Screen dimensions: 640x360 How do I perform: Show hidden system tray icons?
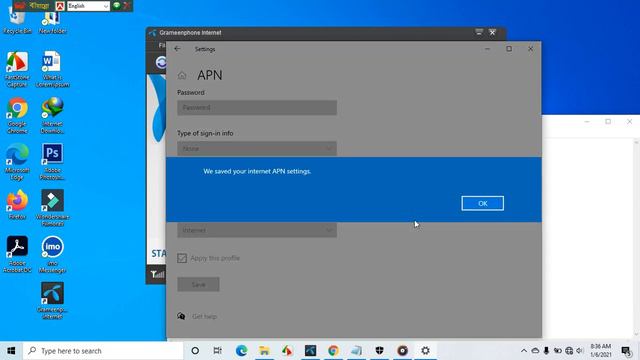(524, 351)
